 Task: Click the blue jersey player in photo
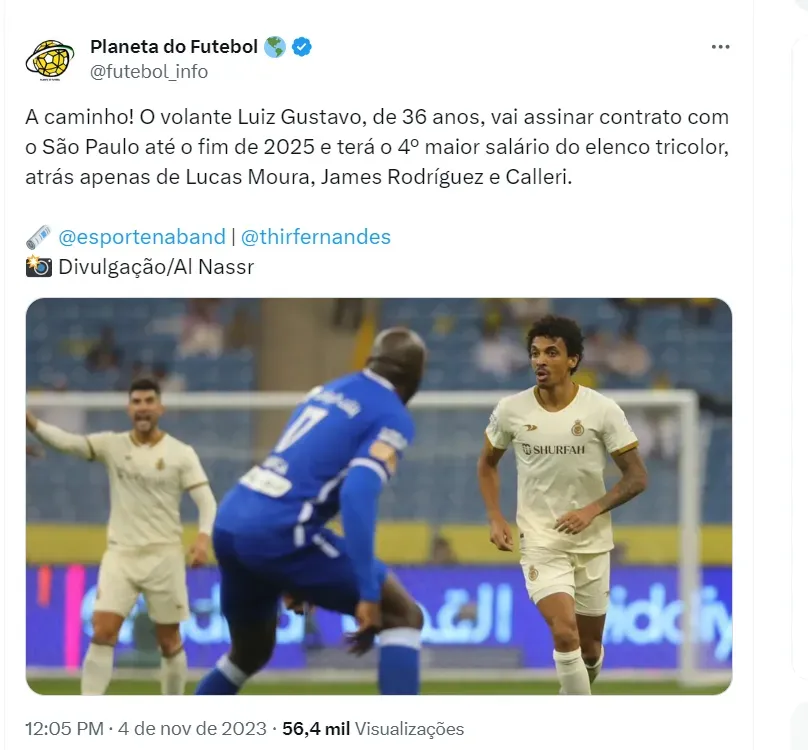(319, 510)
